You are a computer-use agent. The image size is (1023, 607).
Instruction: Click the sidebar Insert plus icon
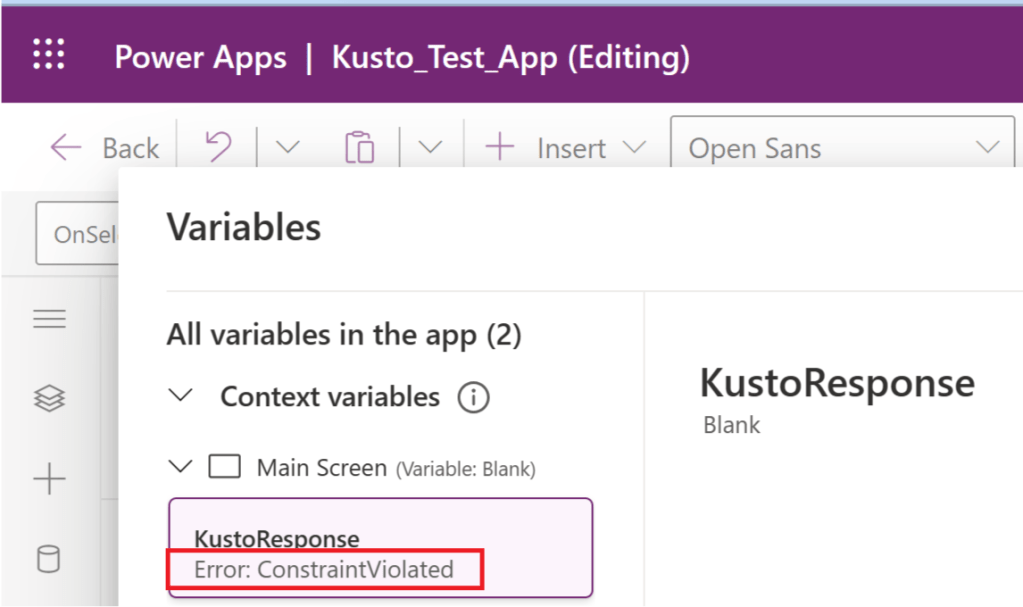pyautogui.click(x=50, y=480)
